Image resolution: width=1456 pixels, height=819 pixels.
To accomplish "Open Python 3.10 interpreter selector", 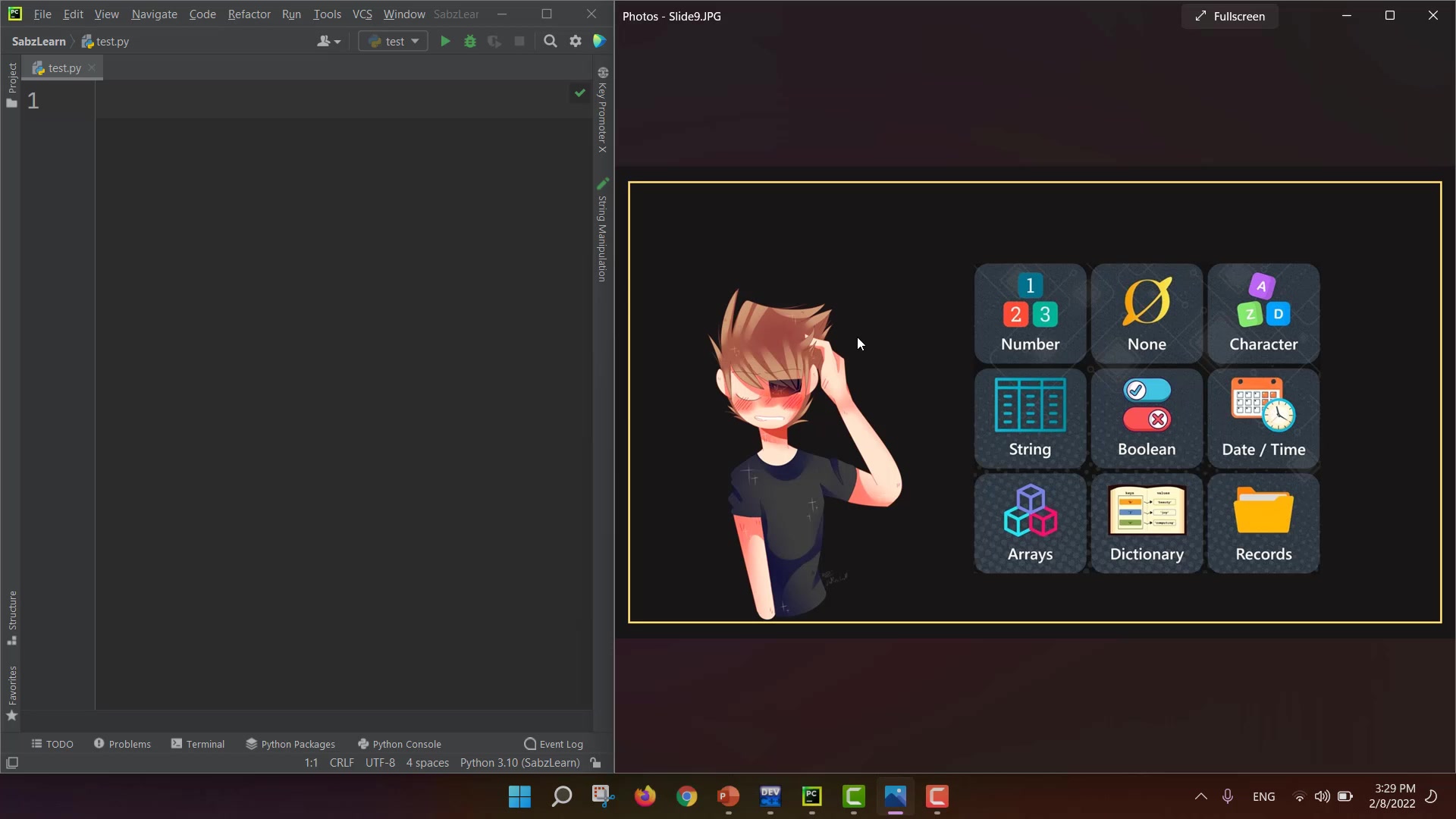I will point(519,763).
